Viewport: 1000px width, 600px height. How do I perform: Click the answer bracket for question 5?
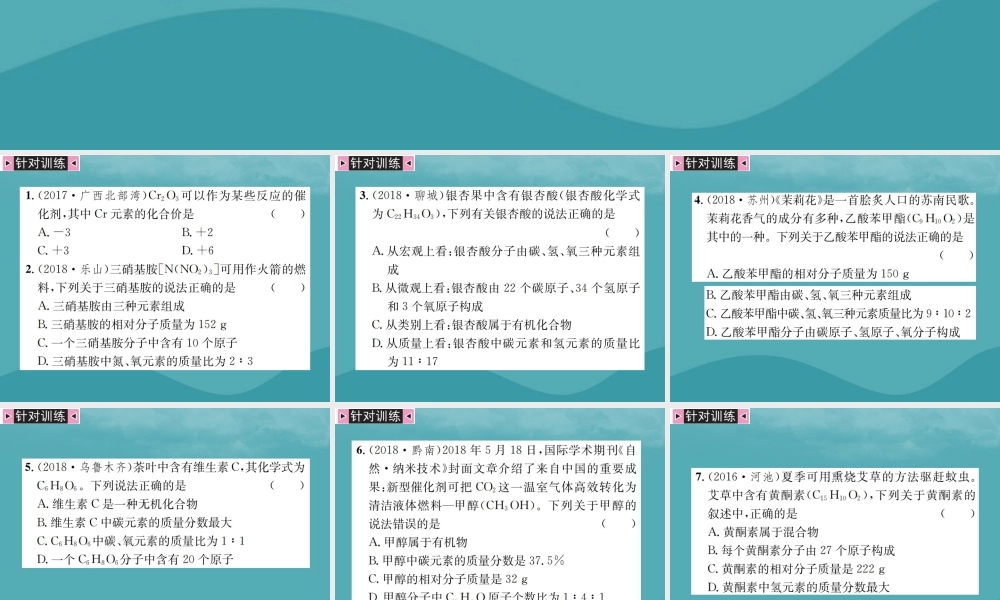point(287,486)
